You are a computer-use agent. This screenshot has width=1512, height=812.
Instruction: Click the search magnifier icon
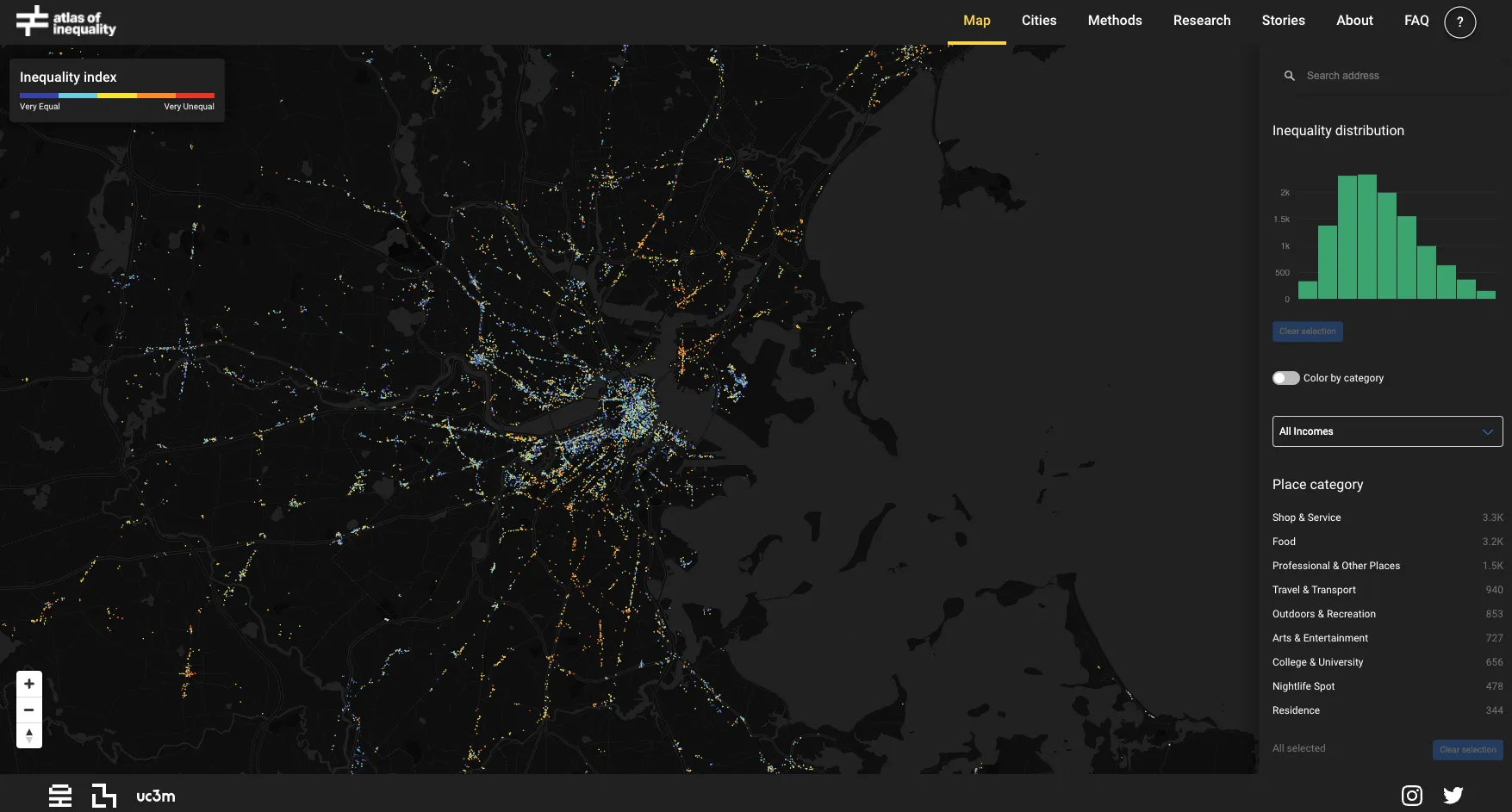1290,76
